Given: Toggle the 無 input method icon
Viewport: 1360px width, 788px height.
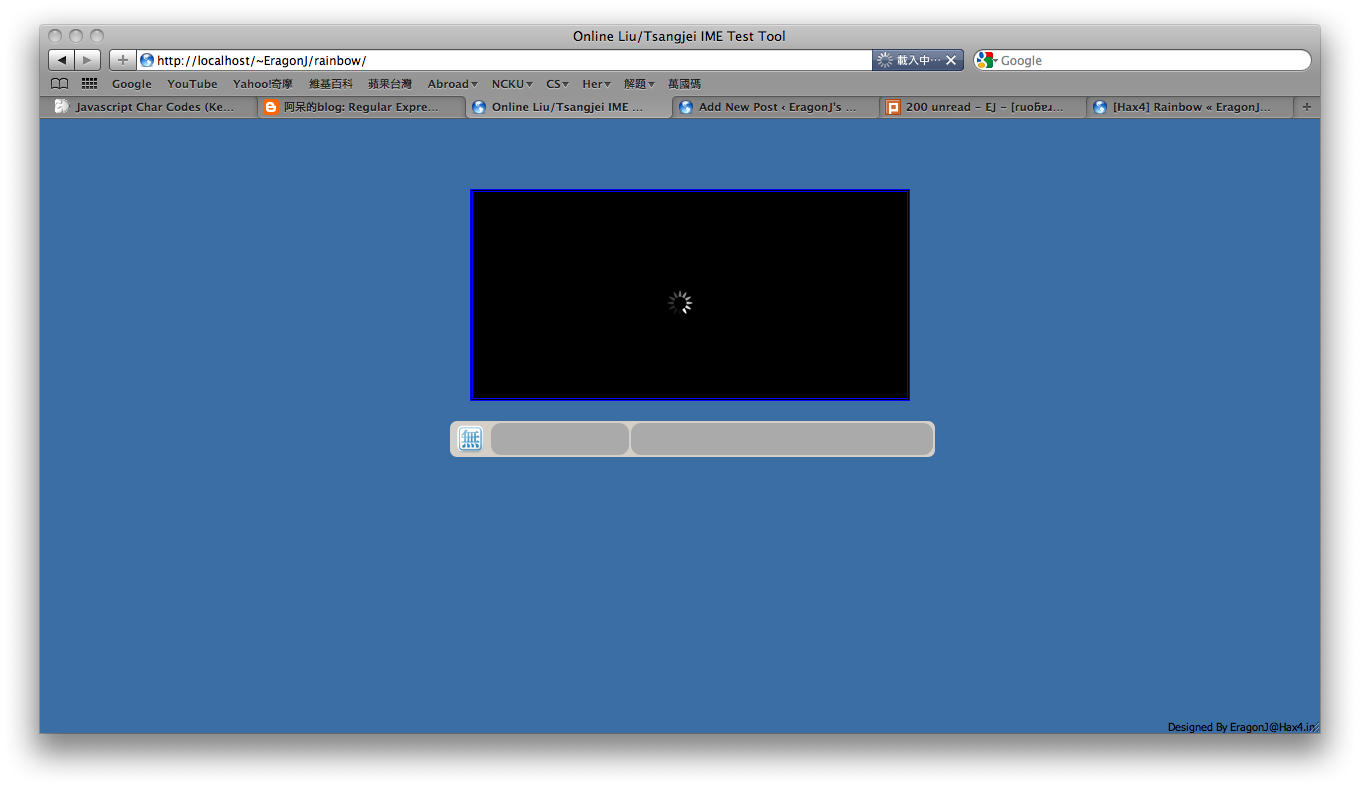Looking at the screenshot, I should tap(470, 439).
